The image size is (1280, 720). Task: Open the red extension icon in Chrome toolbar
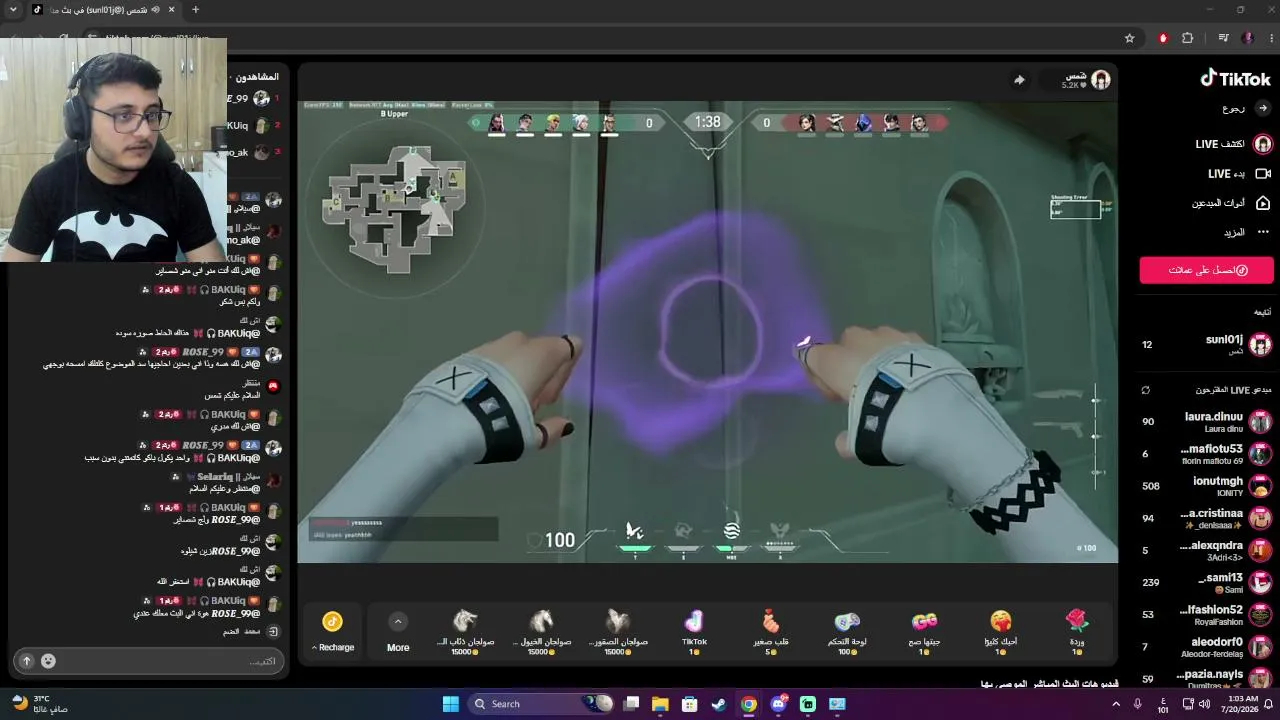coord(1163,38)
